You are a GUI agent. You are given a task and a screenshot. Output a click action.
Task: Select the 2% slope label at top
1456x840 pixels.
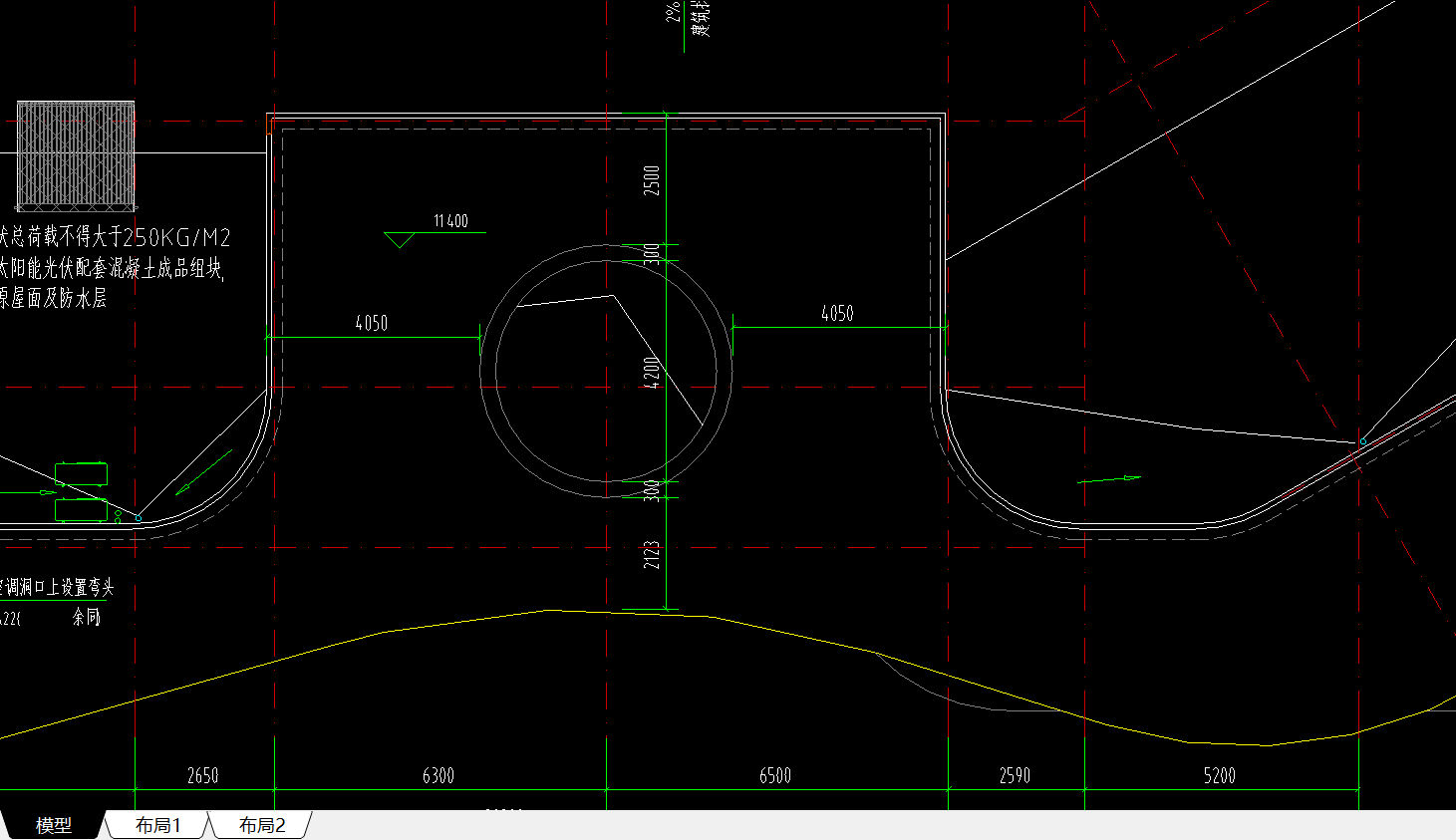pos(674,11)
